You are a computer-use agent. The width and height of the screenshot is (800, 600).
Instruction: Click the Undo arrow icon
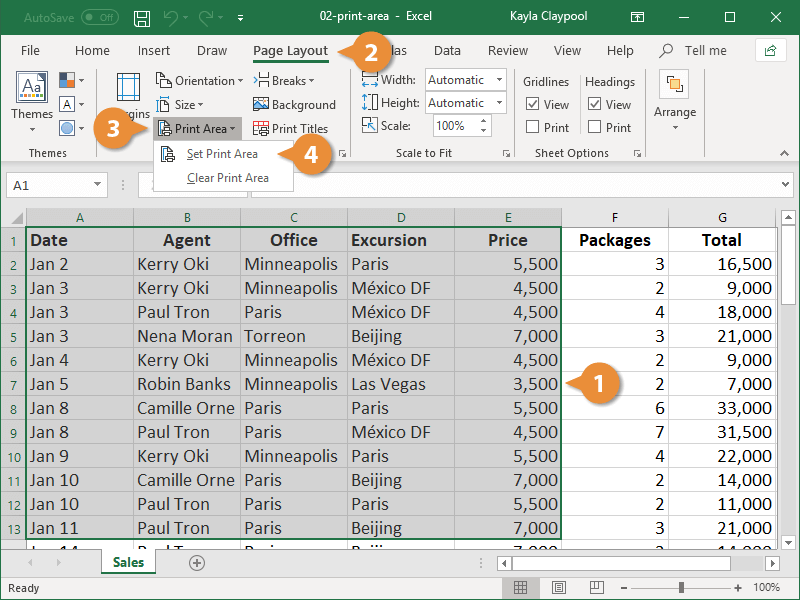click(x=170, y=18)
